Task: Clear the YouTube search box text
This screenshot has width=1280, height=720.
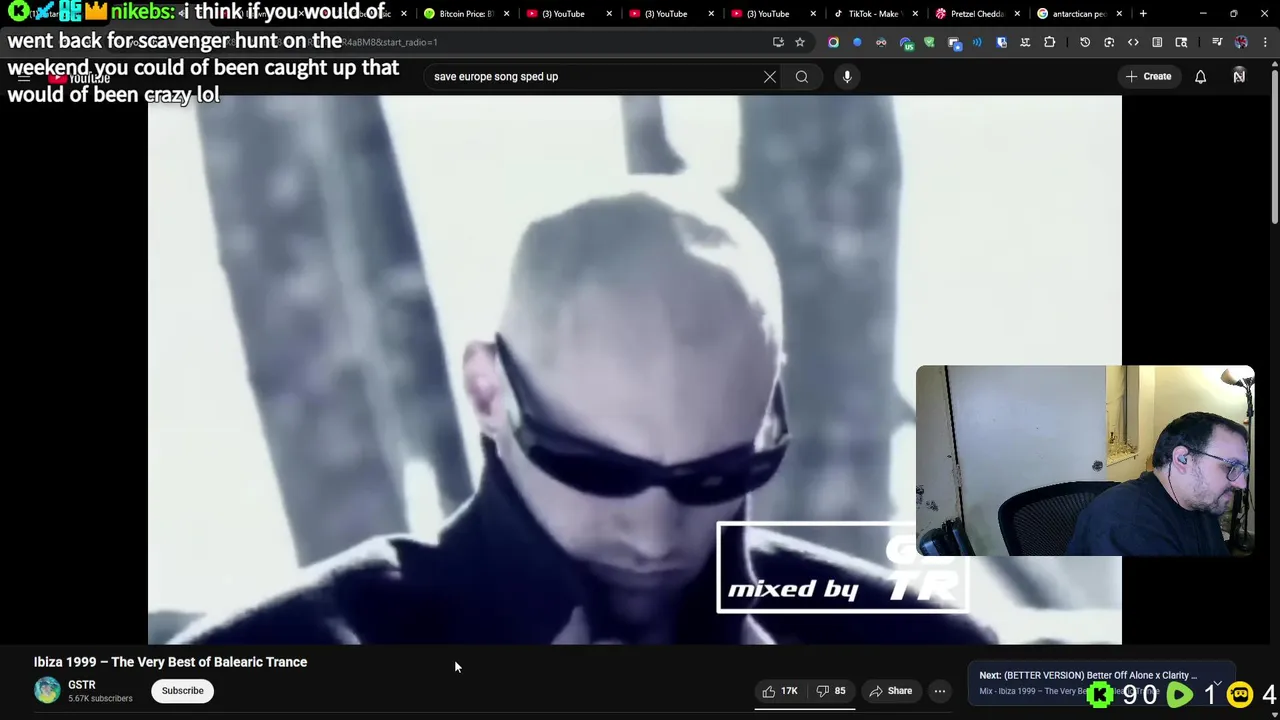Action: (x=770, y=77)
